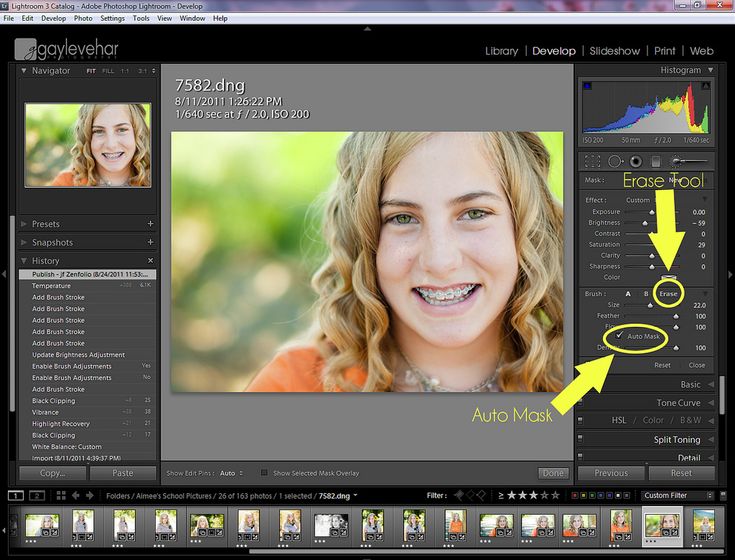Switch to the Erase brush mode
The width and height of the screenshot is (735, 560).
668,293
